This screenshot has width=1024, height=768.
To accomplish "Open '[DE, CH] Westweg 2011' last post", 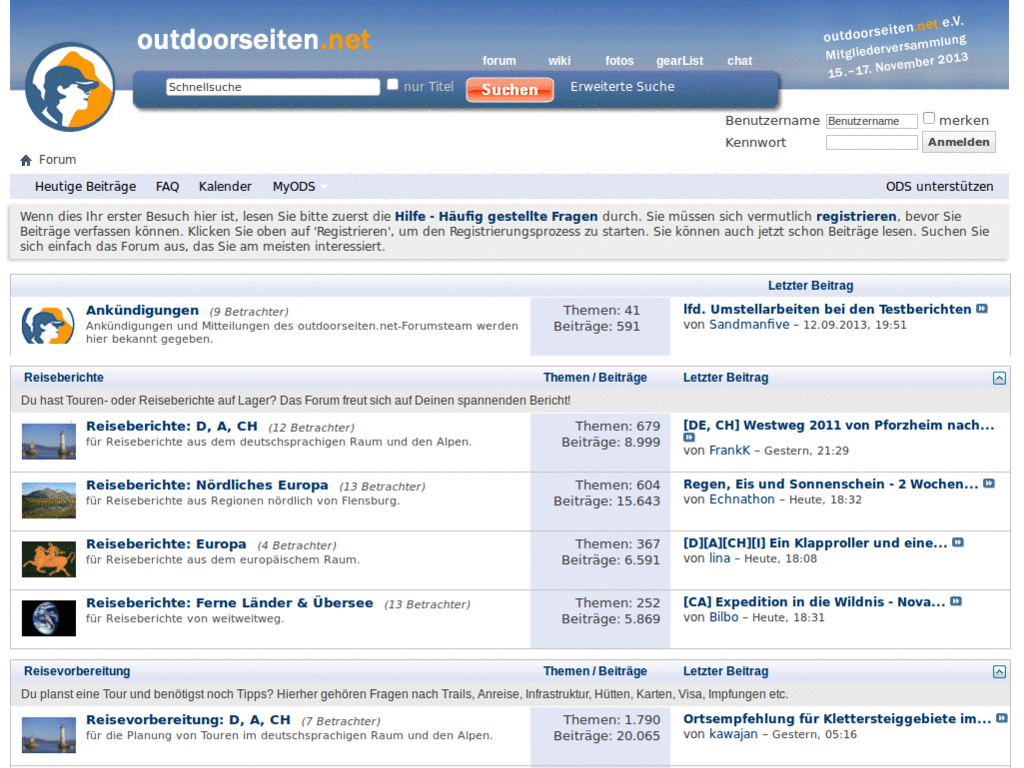I will pos(839,425).
